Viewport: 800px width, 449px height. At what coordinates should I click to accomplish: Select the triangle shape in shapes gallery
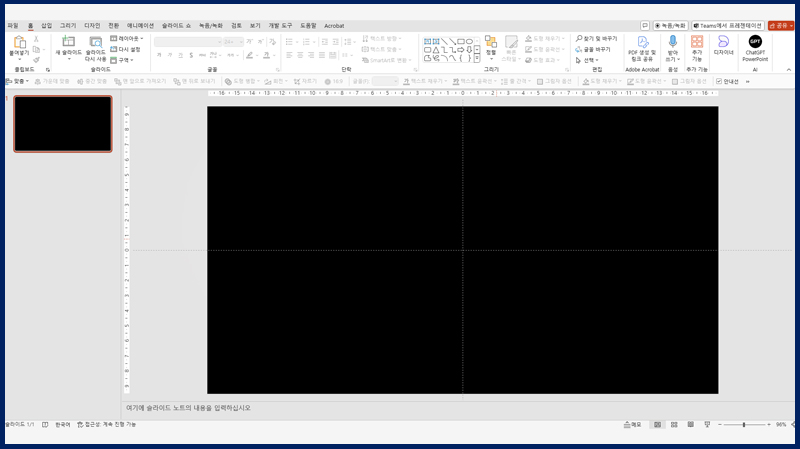436,50
